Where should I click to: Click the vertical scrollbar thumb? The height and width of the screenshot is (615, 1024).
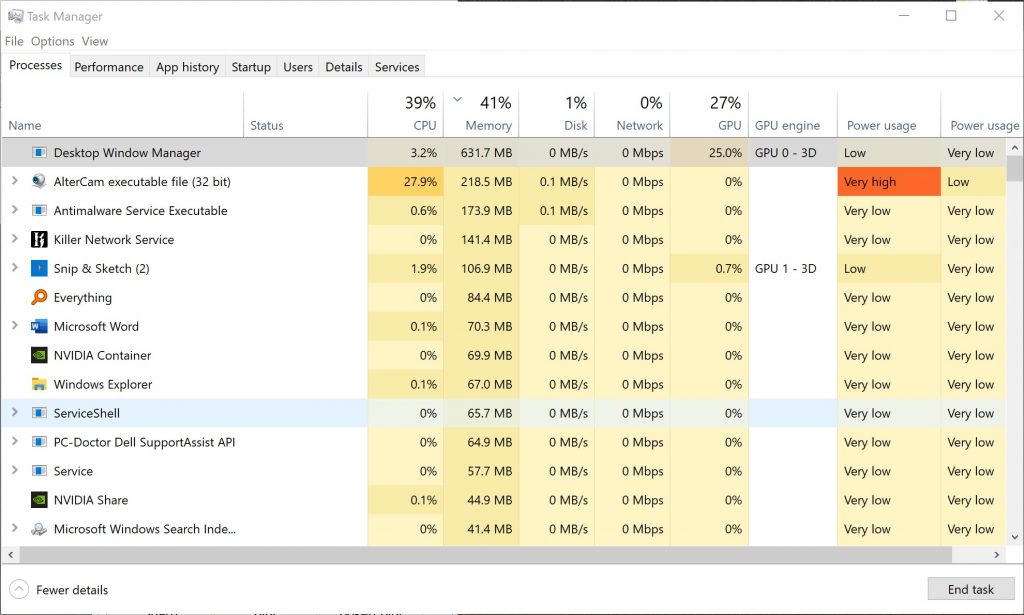(1015, 168)
